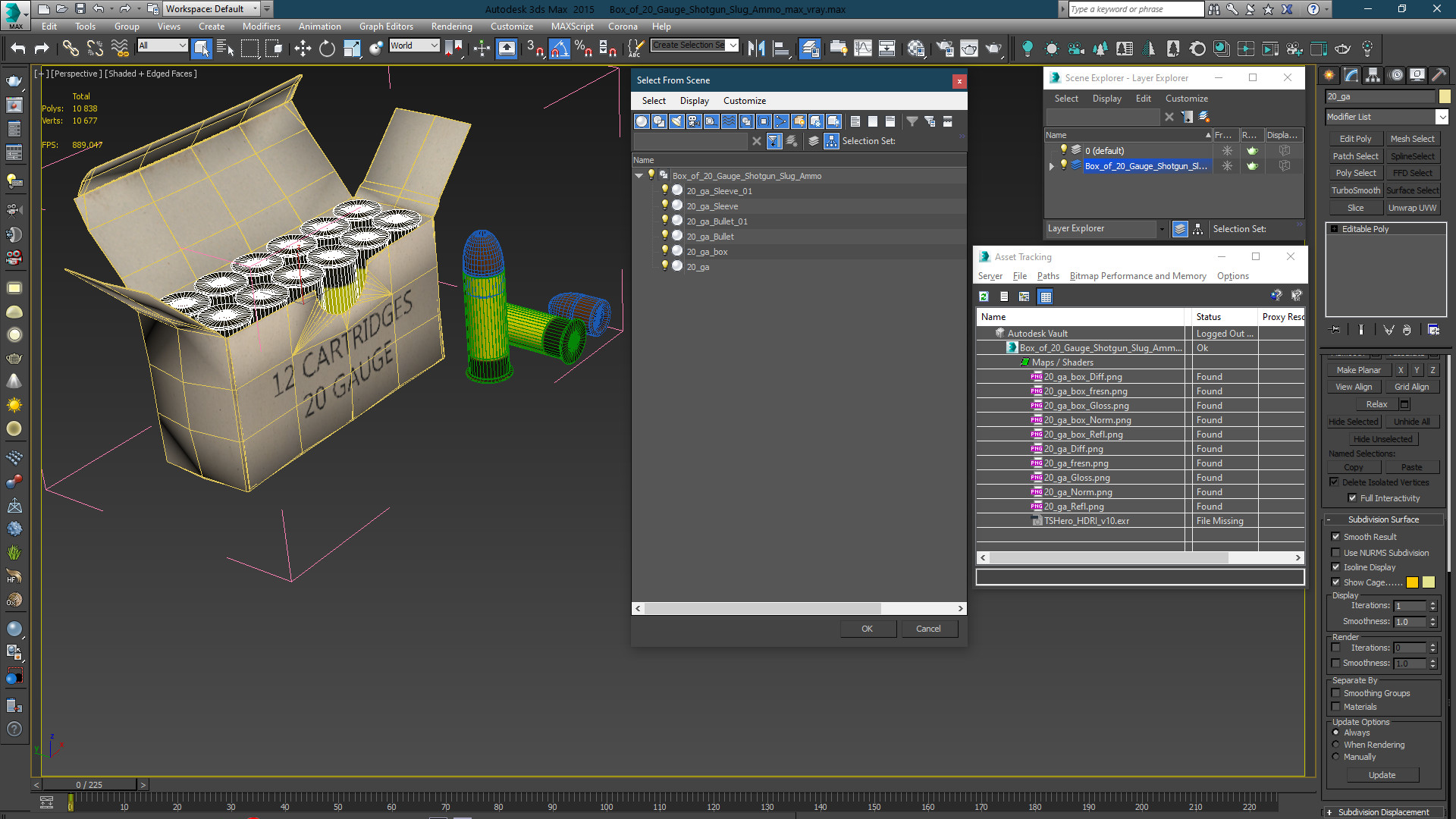The height and width of the screenshot is (819, 1456).
Task: Toggle Show Cage checkbox
Action: [1336, 582]
